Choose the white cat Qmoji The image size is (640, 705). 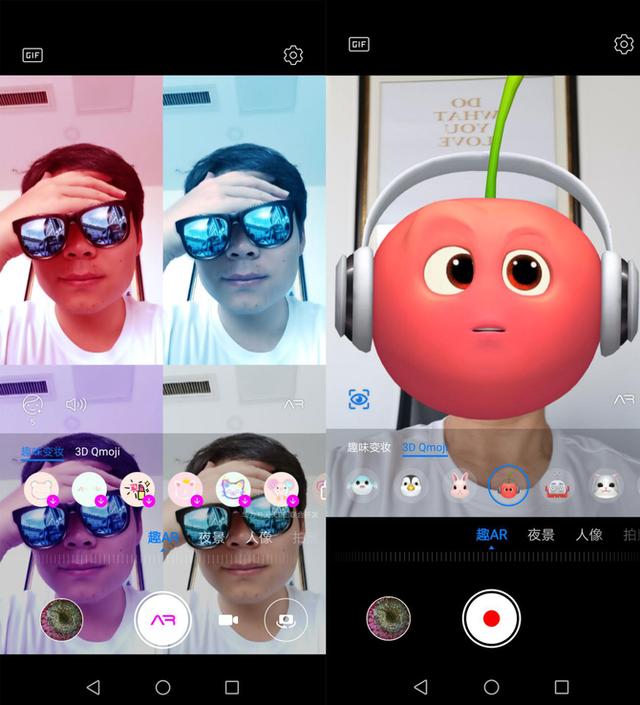pyautogui.click(x=606, y=486)
